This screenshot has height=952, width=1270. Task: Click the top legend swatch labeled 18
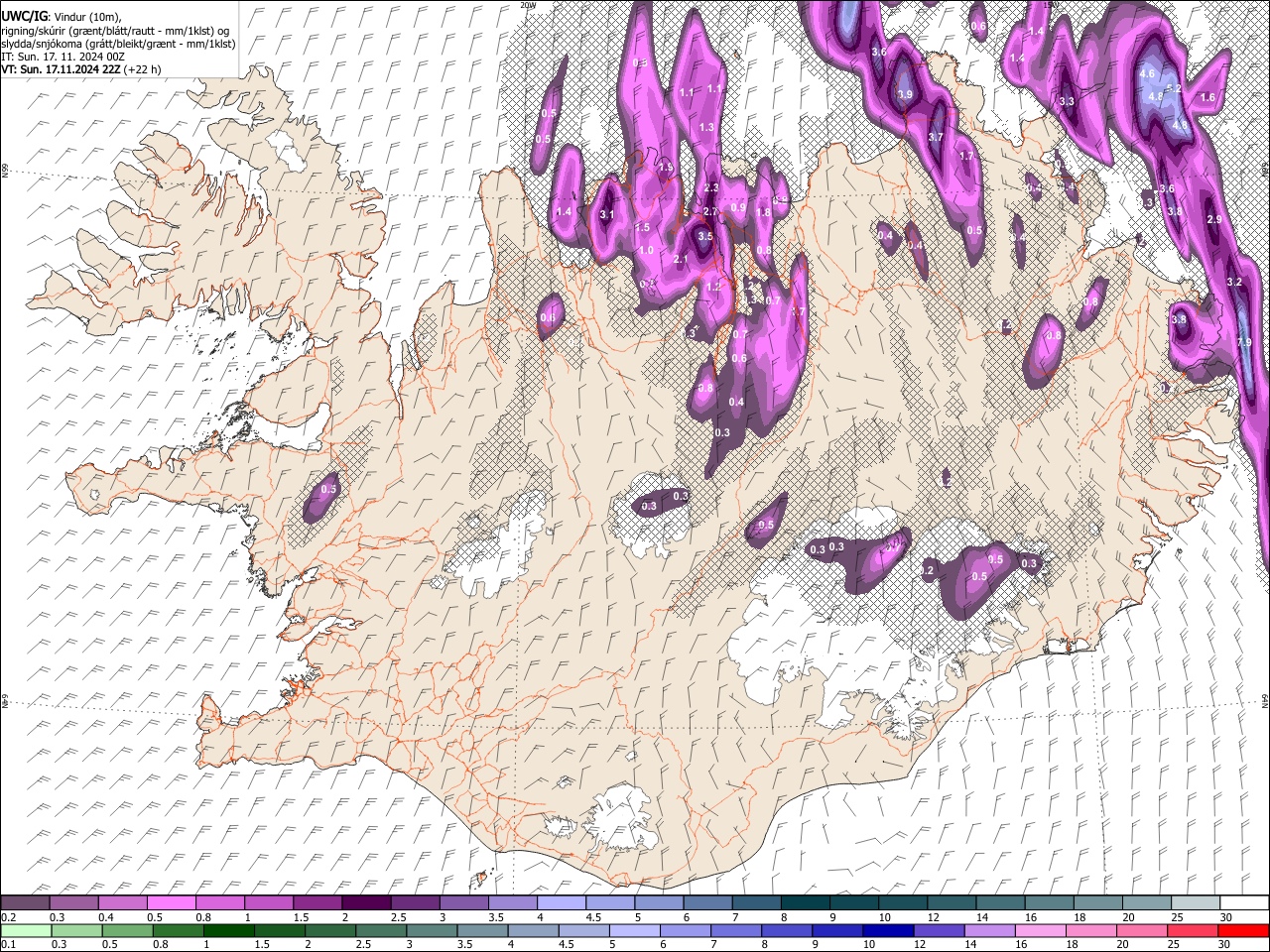1097,903
